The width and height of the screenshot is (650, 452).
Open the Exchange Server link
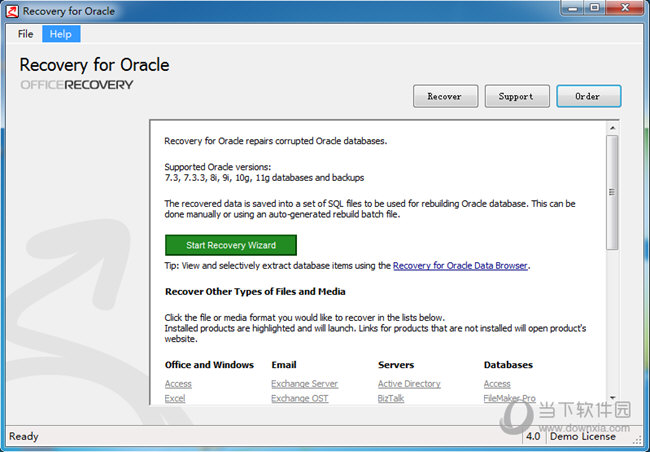(304, 384)
